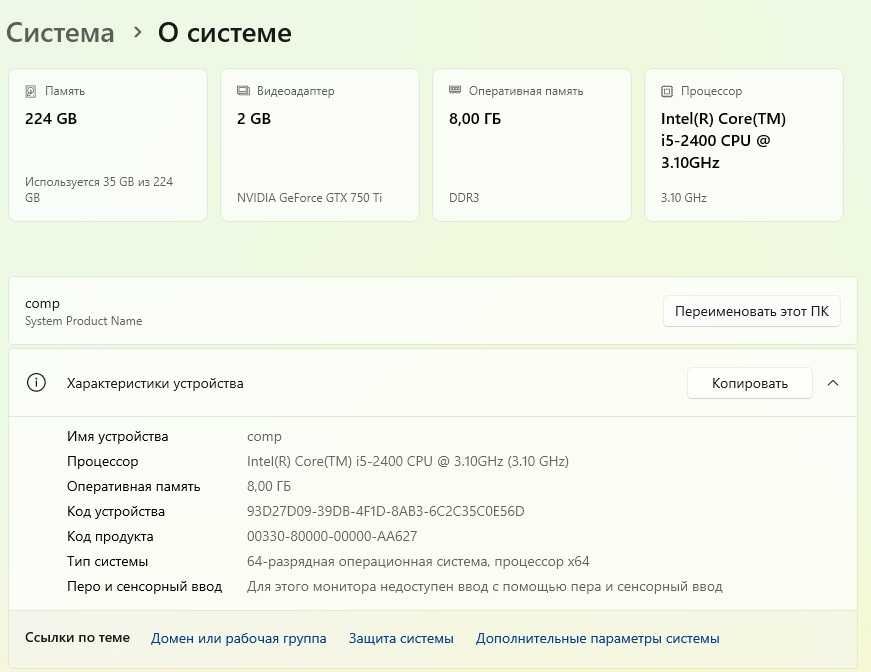The height and width of the screenshot is (672, 871).
Task: Click device name value 'comp' in specifications
Action: tap(264, 437)
